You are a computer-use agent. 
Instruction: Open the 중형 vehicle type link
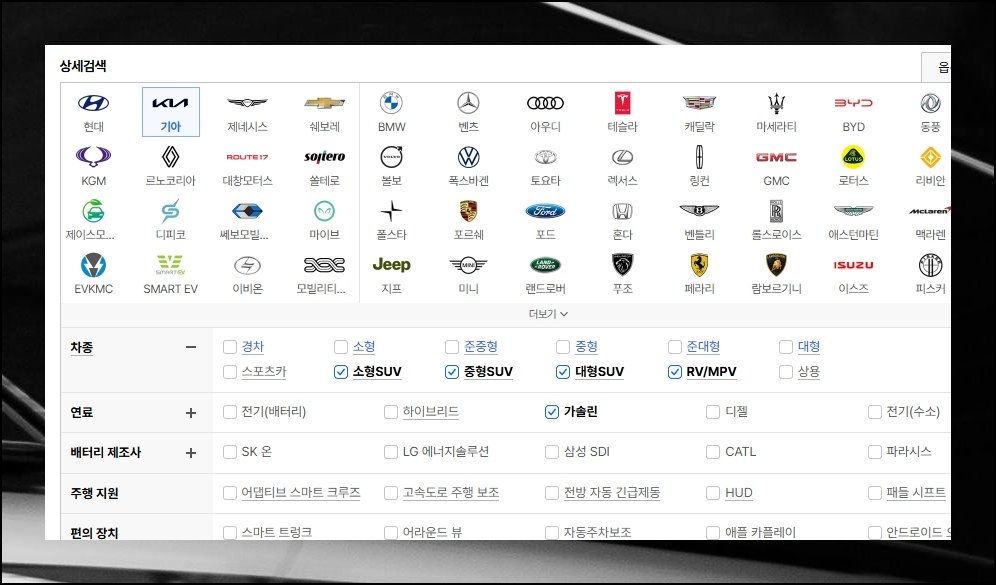click(586, 347)
